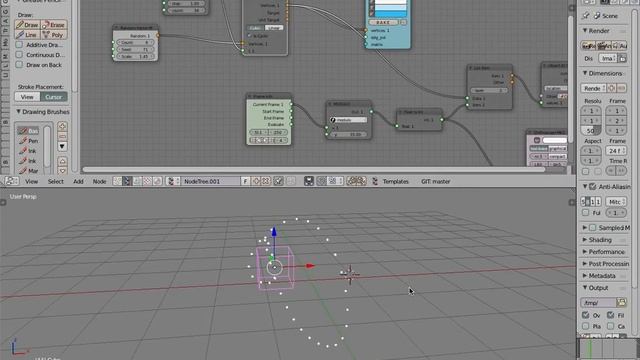Toggle fake user F button for NodeTree
This screenshot has height=360, width=640.
point(245,181)
